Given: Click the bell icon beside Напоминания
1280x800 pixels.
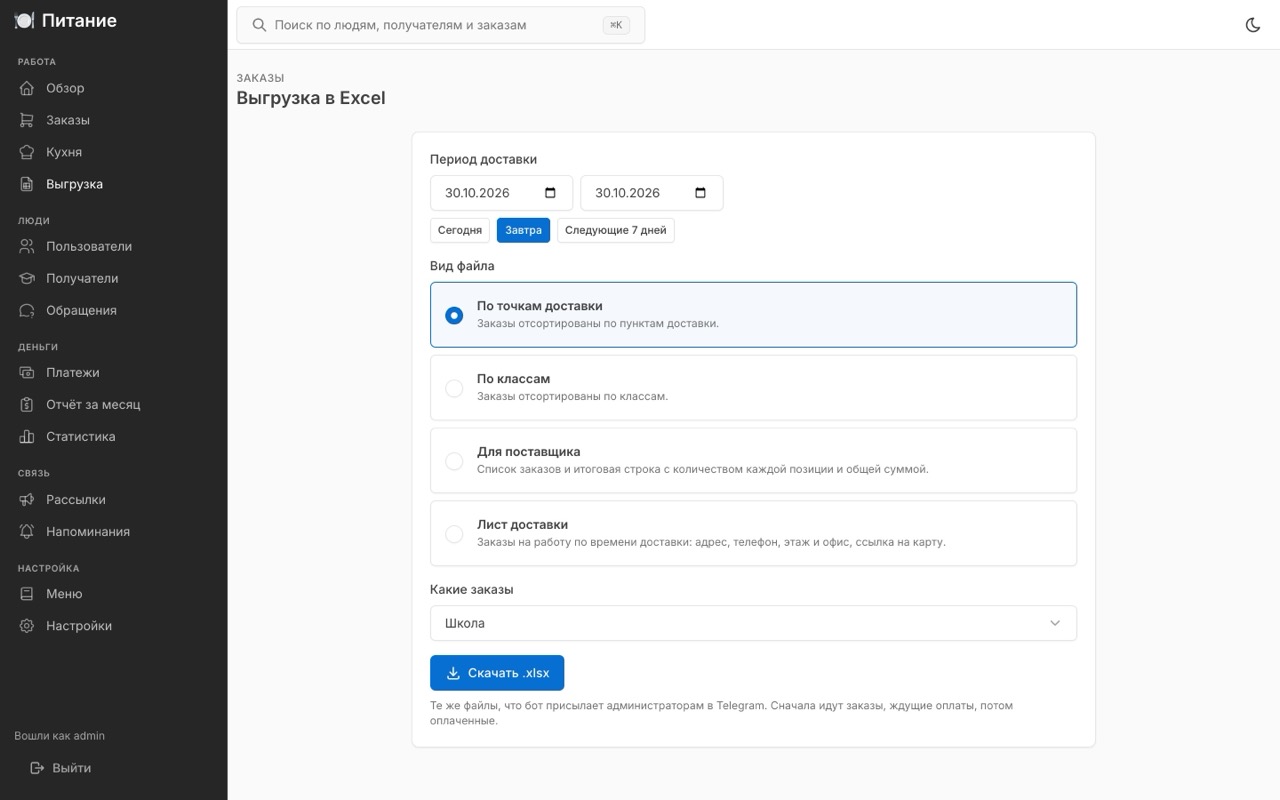Looking at the screenshot, I should click(x=27, y=531).
